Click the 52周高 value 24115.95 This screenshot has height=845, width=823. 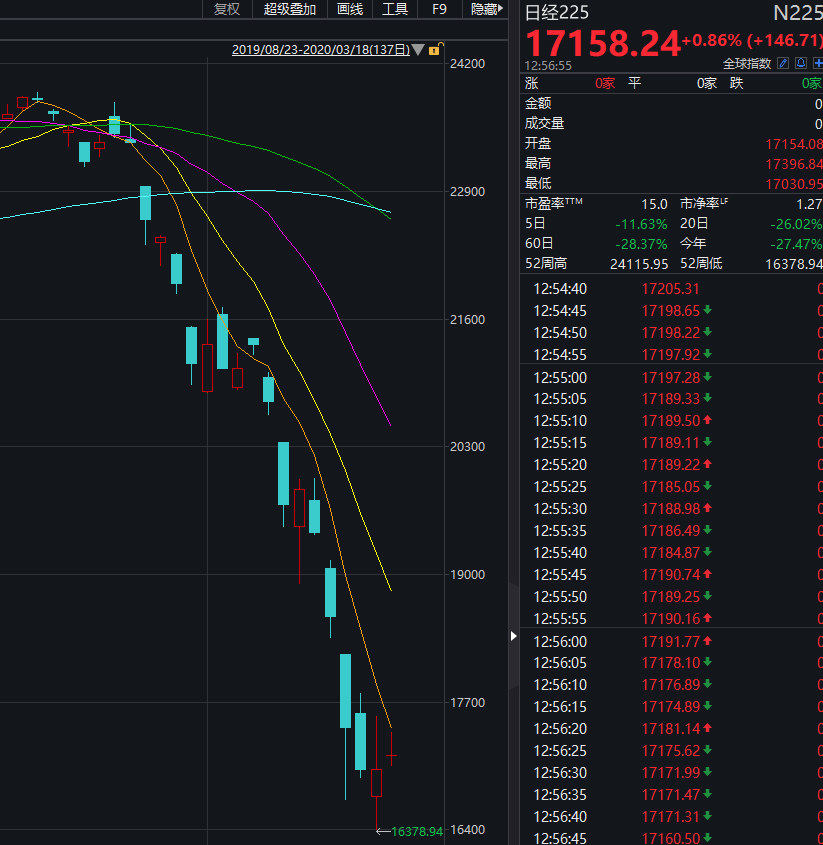tap(639, 264)
